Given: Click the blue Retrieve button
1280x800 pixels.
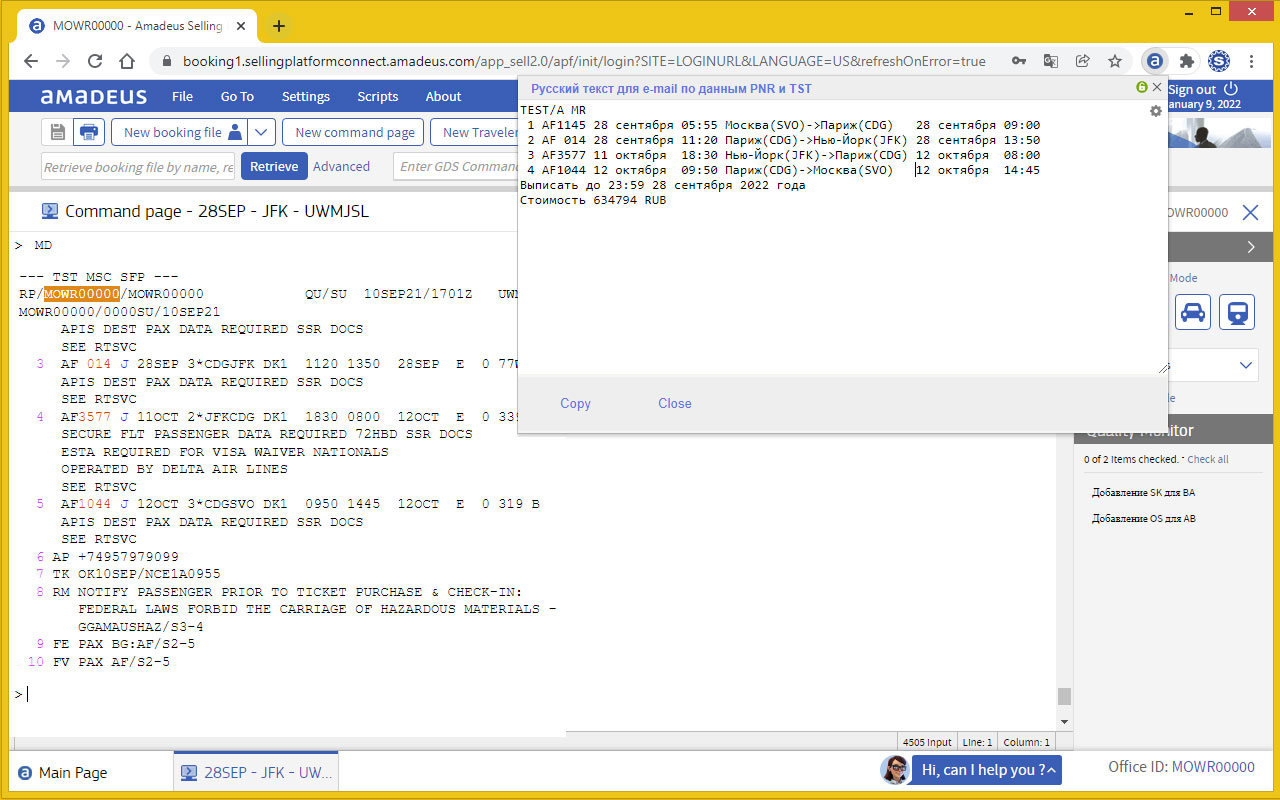Looking at the screenshot, I should (274, 167).
